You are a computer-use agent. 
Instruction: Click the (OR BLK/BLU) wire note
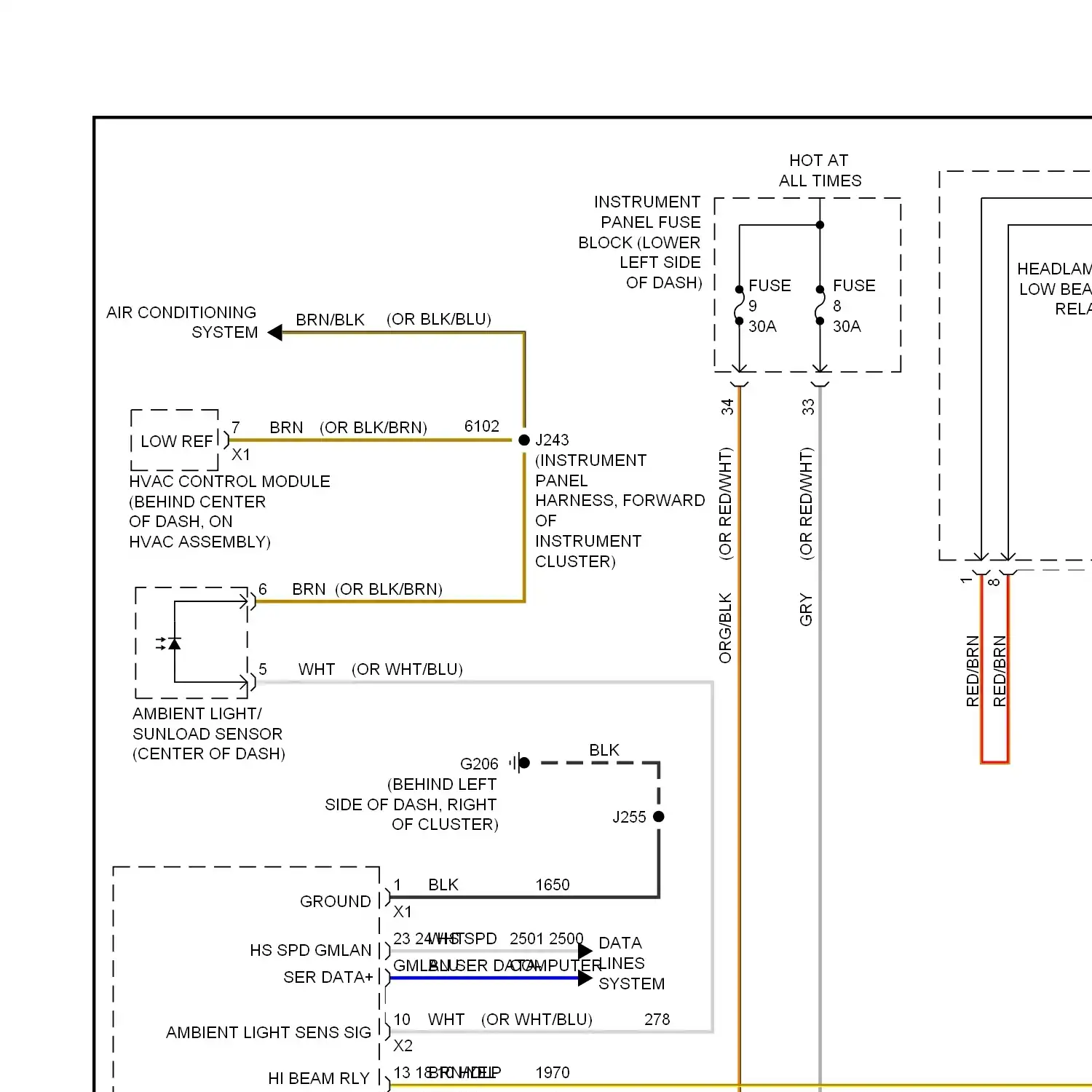(x=439, y=319)
